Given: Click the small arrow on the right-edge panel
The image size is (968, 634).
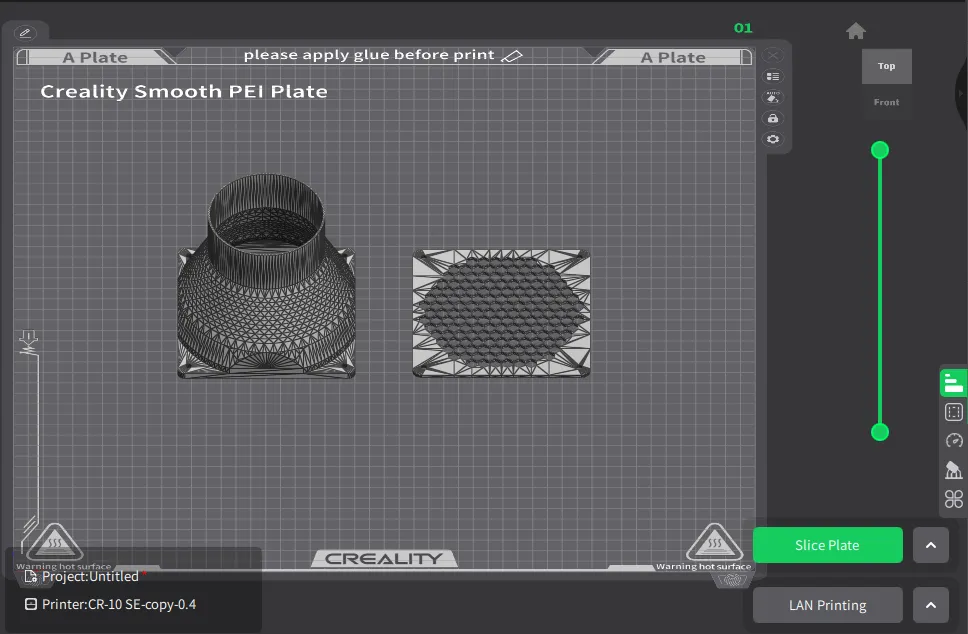Looking at the screenshot, I should [961, 94].
